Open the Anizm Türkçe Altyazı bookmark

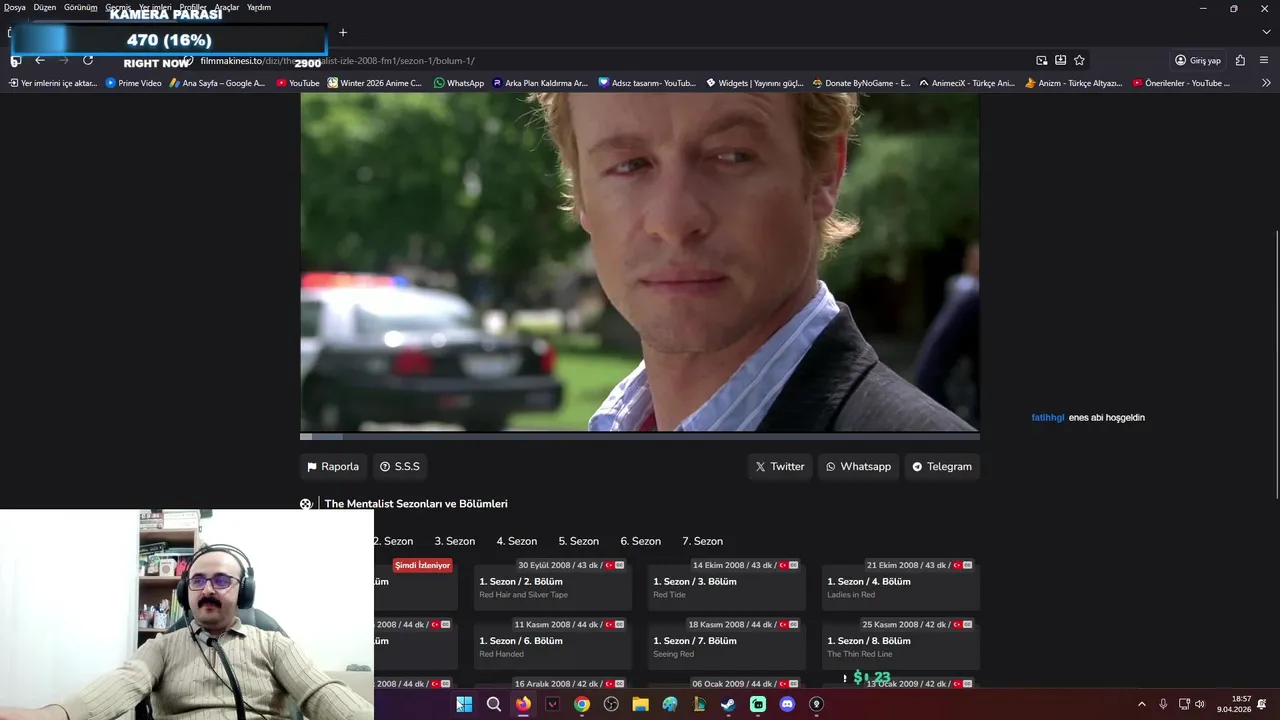tap(1074, 83)
